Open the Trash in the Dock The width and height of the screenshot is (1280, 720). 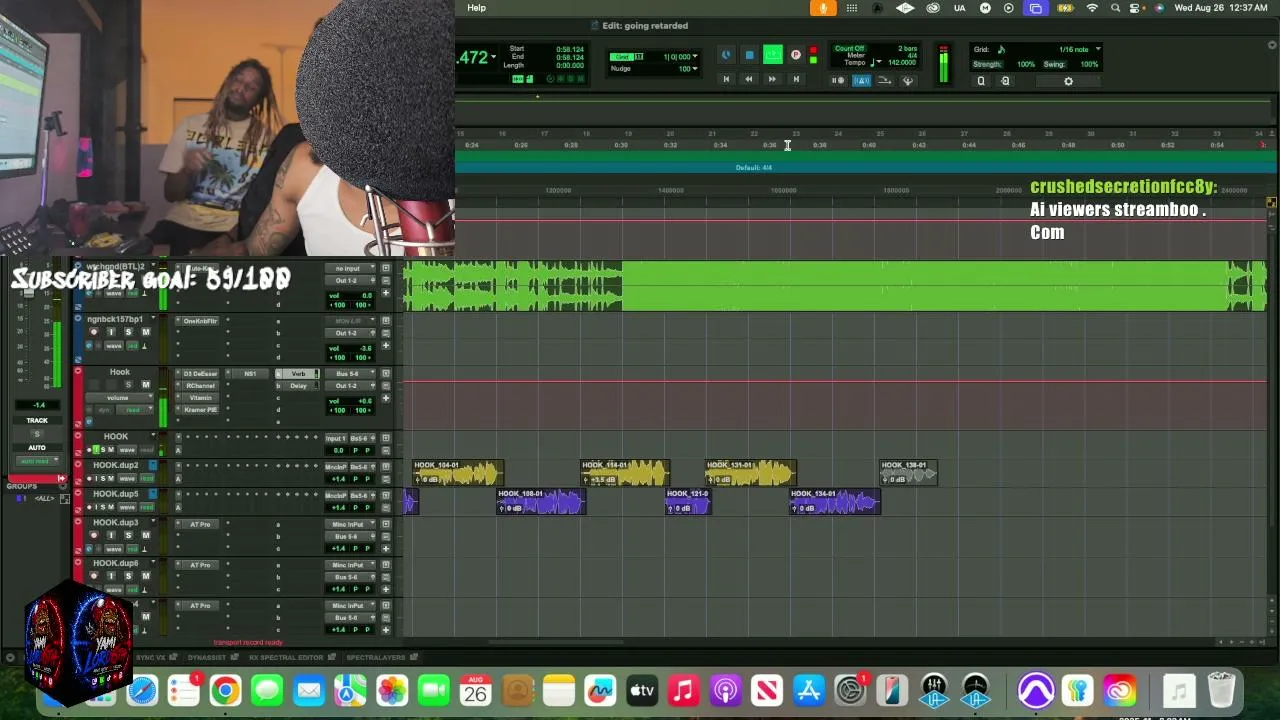pos(1221,690)
